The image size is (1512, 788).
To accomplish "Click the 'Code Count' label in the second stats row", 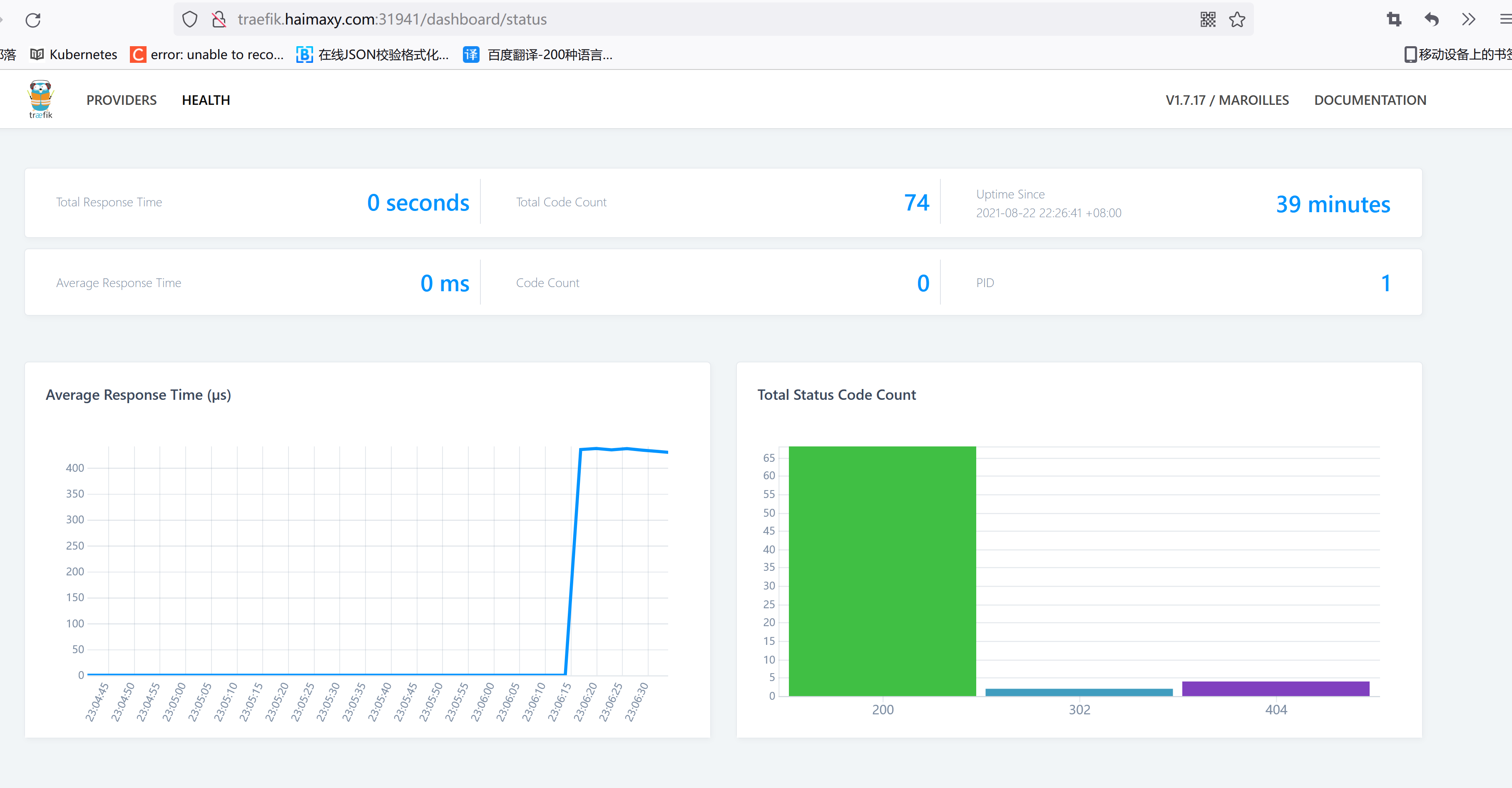I will pyautogui.click(x=547, y=283).
